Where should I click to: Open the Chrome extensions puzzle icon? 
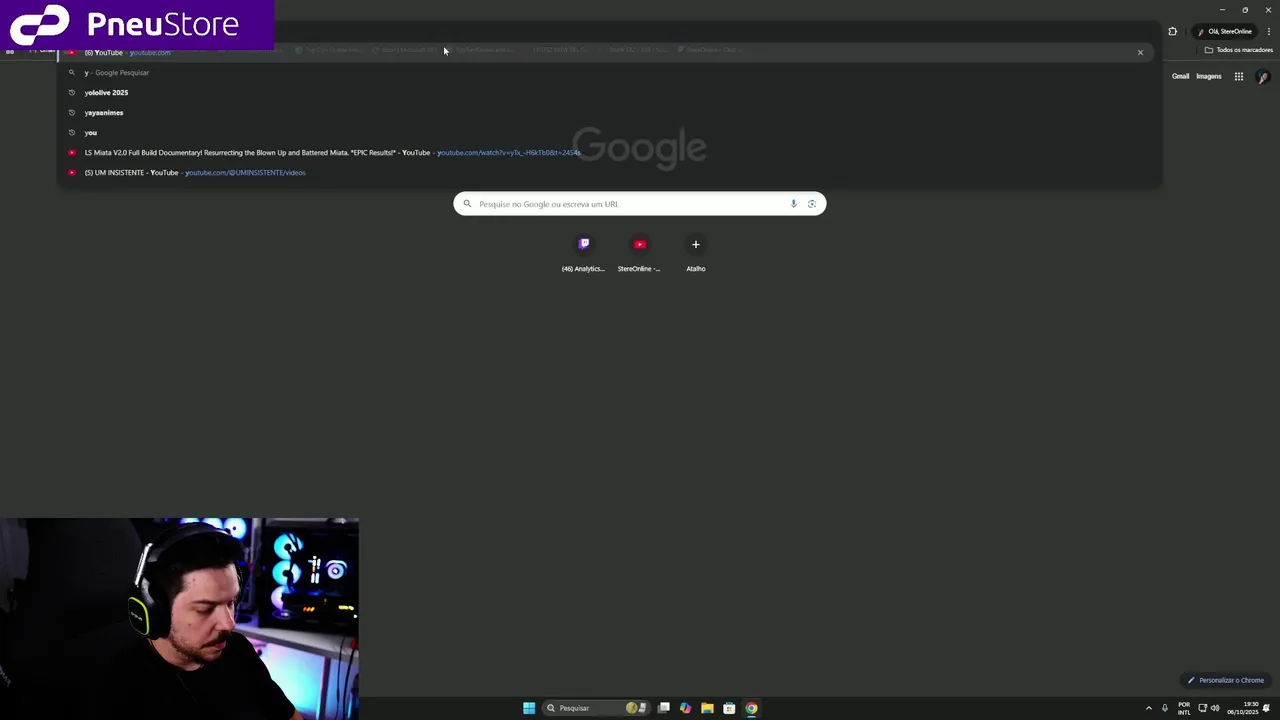[x=1172, y=31]
